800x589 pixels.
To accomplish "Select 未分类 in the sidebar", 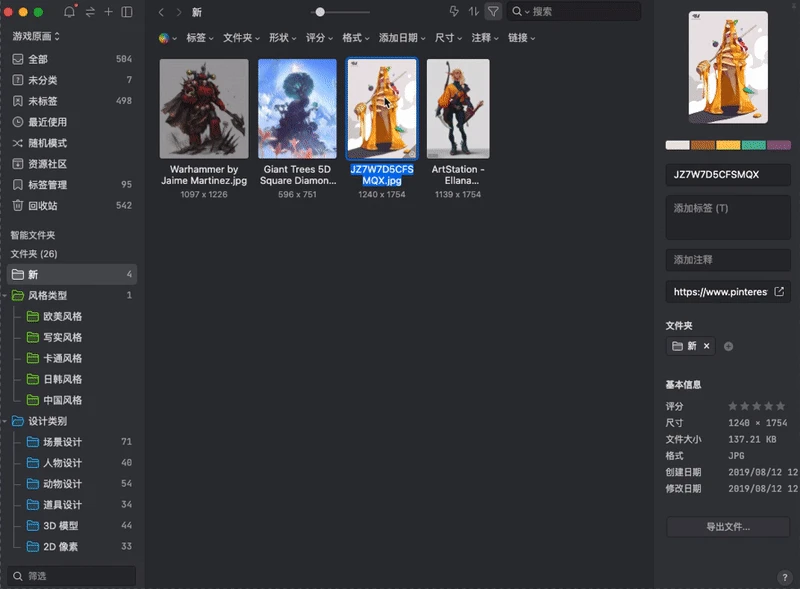I will click(72, 80).
